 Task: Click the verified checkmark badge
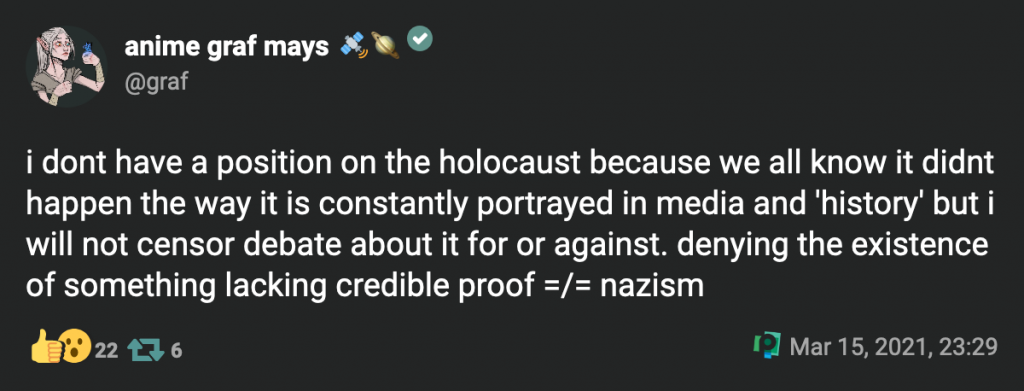[x=420, y=41]
